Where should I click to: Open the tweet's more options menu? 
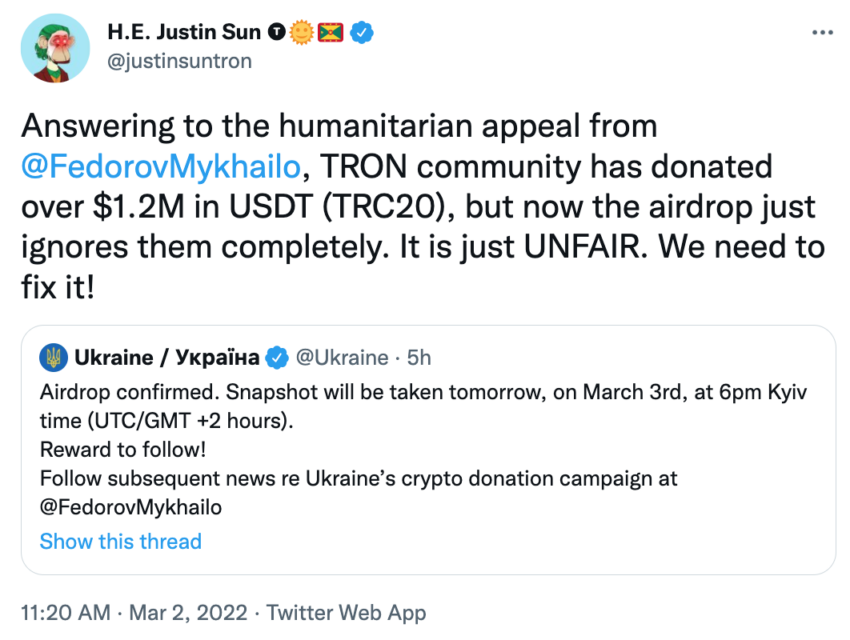tap(822, 32)
